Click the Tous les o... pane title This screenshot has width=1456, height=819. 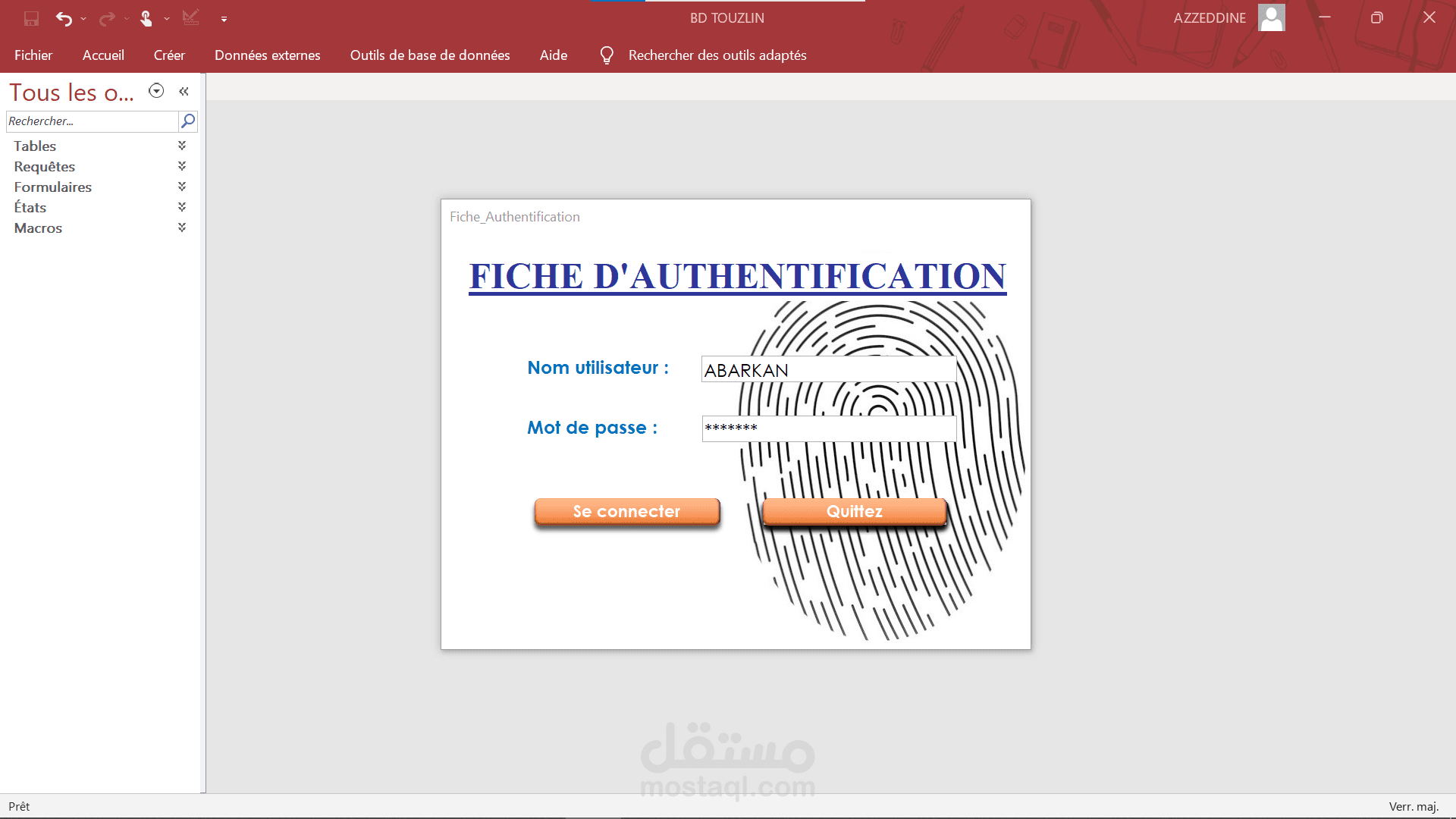(71, 93)
